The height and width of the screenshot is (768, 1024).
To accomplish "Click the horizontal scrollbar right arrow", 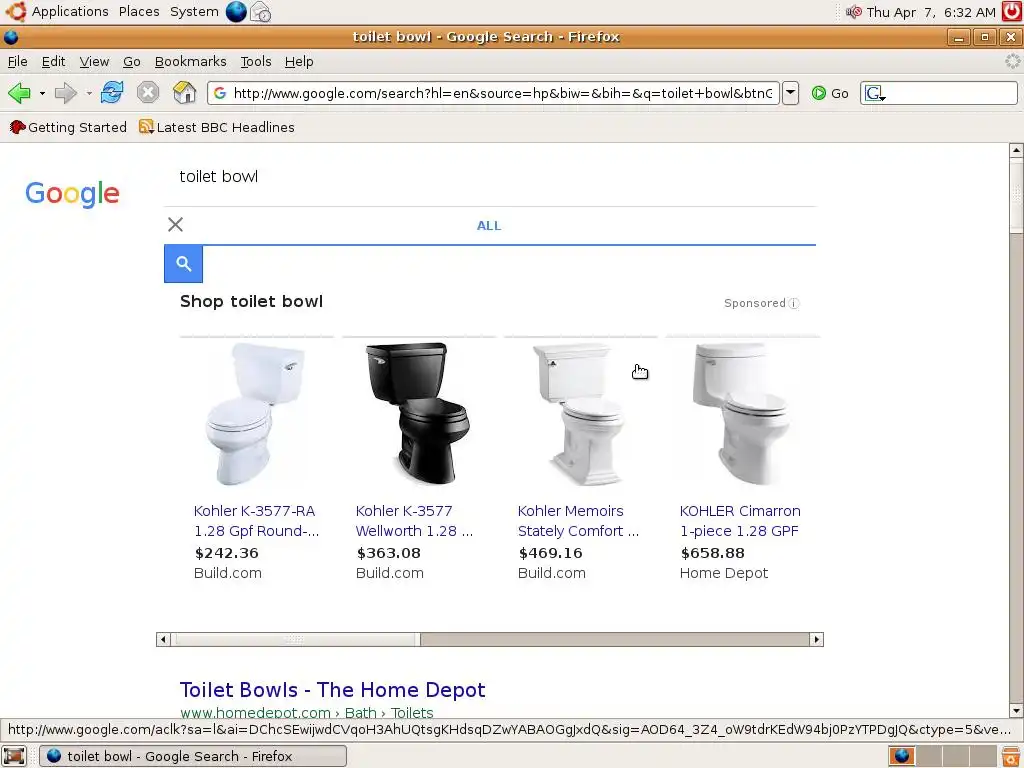I will pyautogui.click(x=816, y=639).
